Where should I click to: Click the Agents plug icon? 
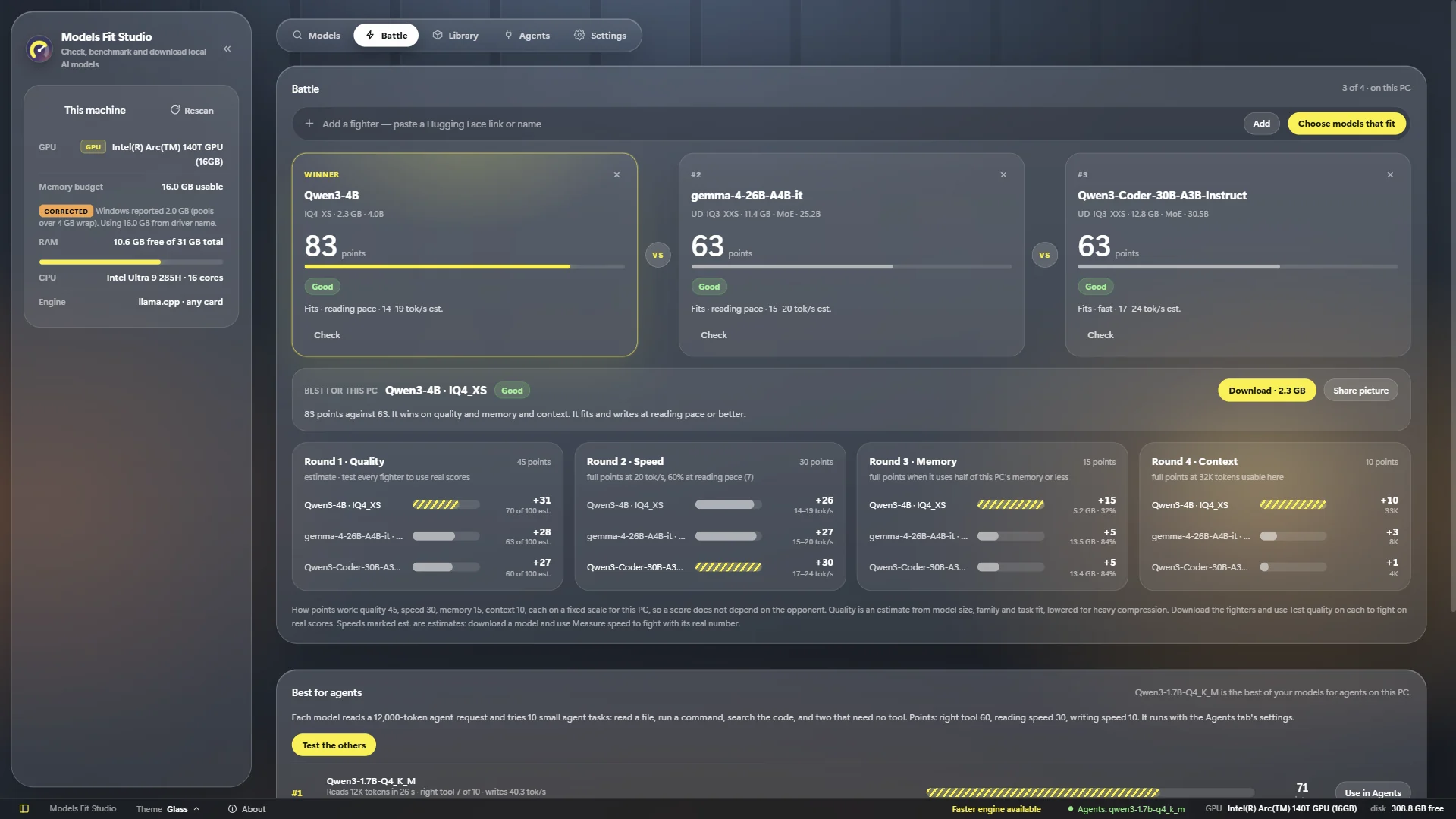coord(509,35)
